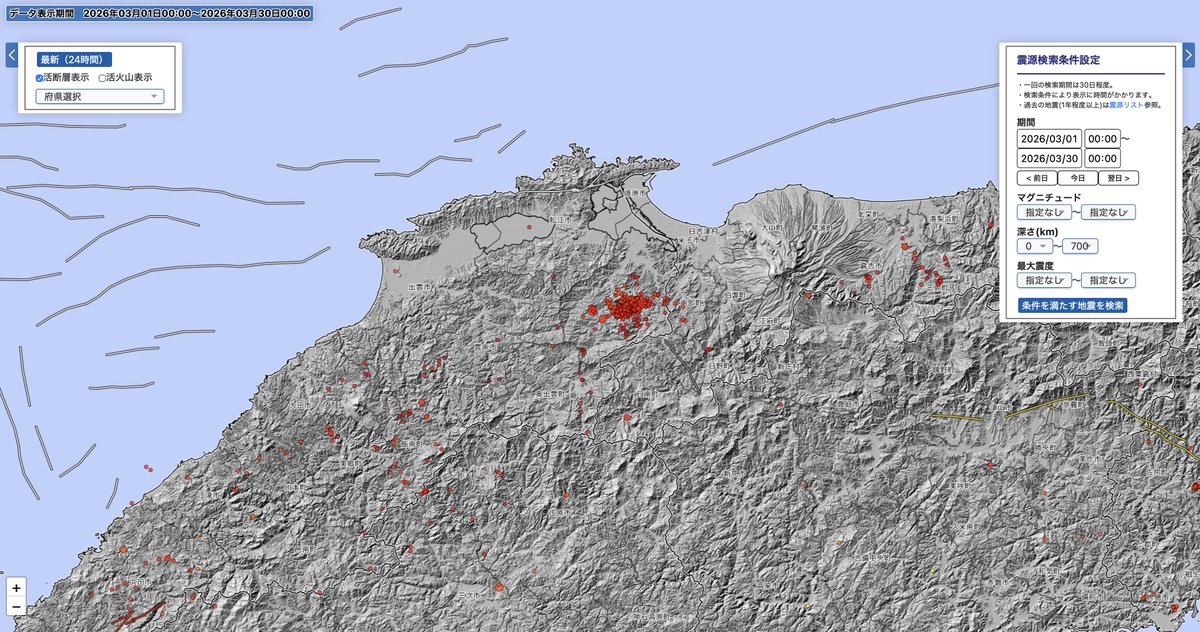
Task: Go to the next day with 翌日 >
Action: pyautogui.click(x=1118, y=178)
